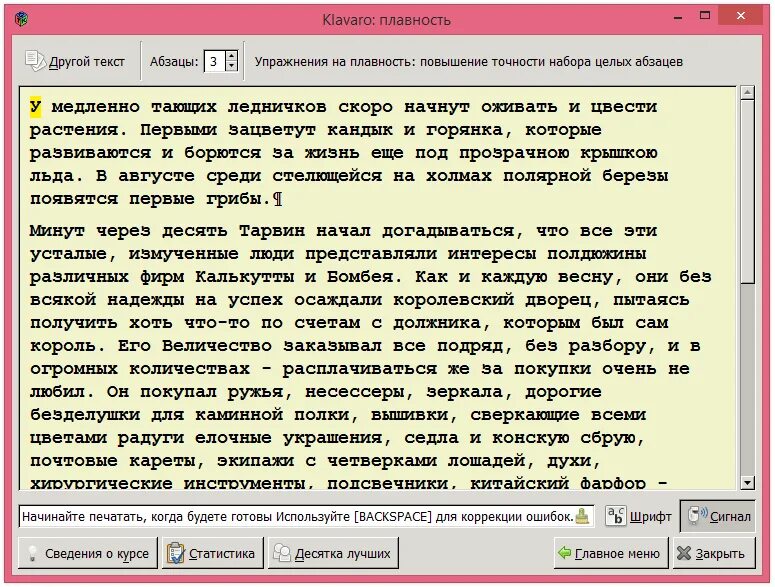The height and width of the screenshot is (587, 775).
Task: Click the word Величество in the text
Action: (x=217, y=346)
